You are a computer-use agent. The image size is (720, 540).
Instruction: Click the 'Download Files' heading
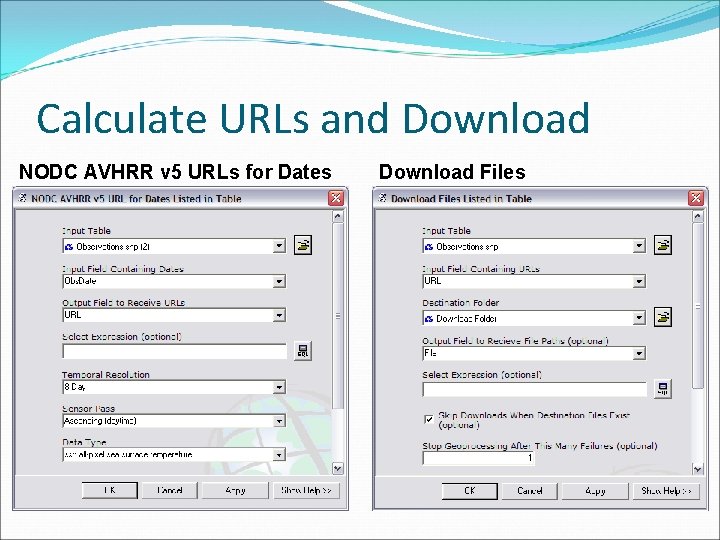(x=452, y=172)
